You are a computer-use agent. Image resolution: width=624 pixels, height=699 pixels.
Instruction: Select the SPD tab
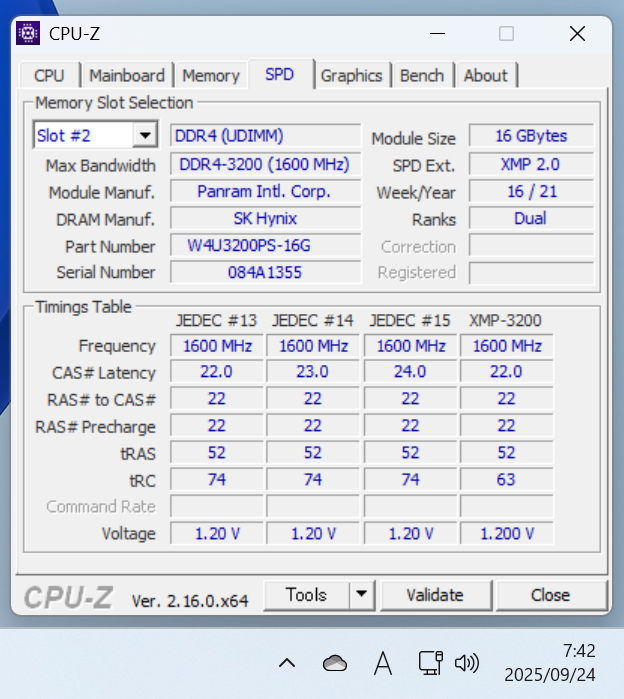coord(280,74)
